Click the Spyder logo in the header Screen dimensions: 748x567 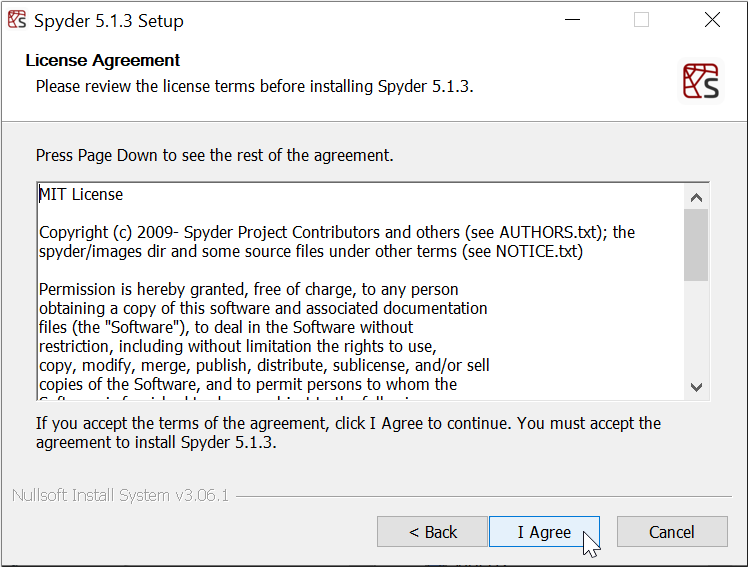coord(701,82)
